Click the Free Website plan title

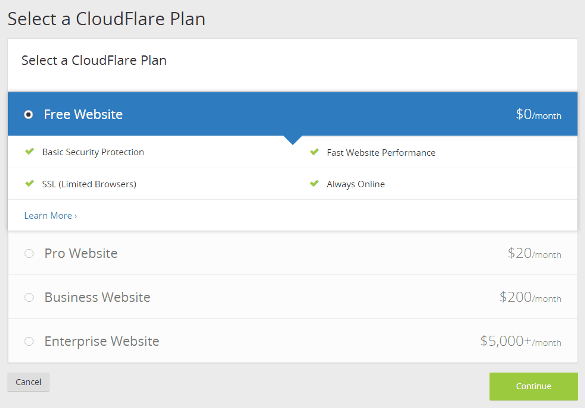point(83,114)
